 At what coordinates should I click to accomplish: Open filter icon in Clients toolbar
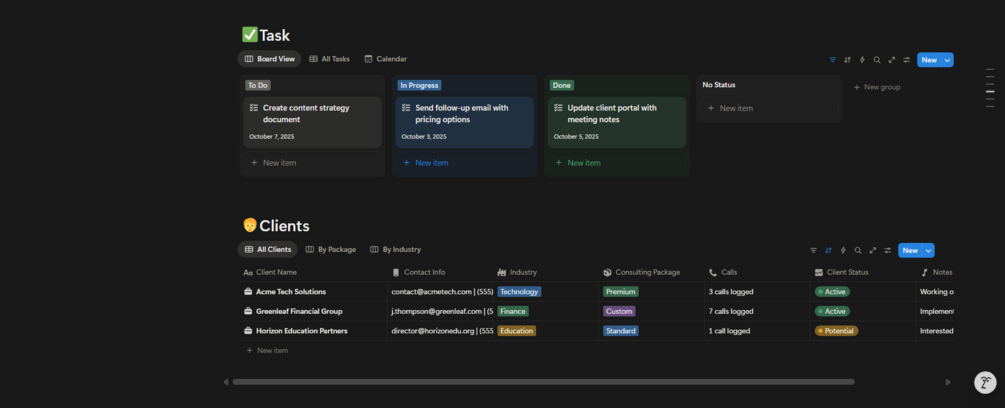click(813, 250)
